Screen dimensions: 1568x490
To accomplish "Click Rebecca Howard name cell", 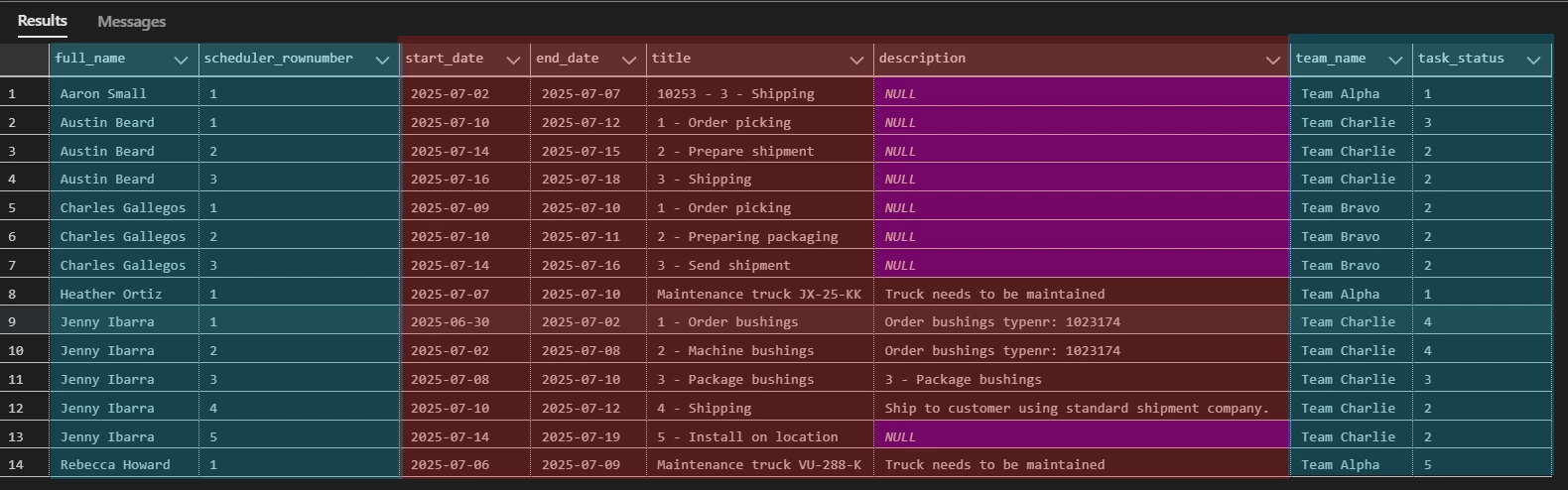I will [124, 464].
